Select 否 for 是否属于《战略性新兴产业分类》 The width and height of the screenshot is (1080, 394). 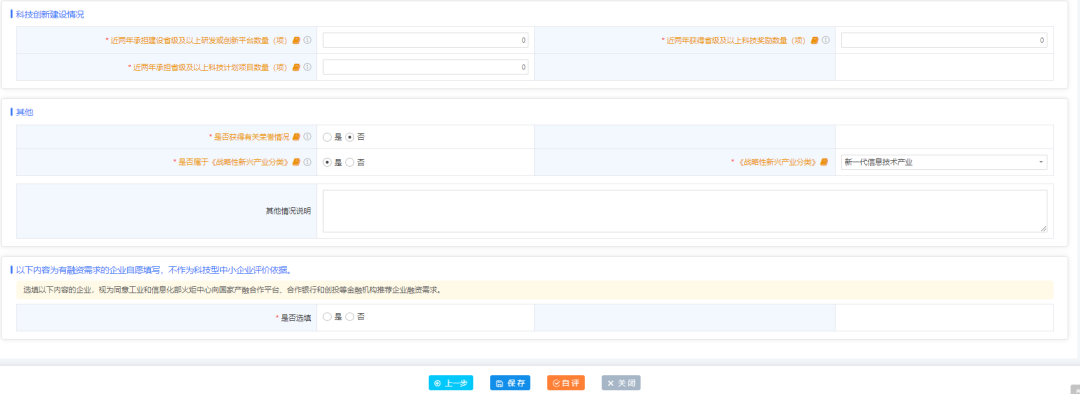[x=350, y=162]
